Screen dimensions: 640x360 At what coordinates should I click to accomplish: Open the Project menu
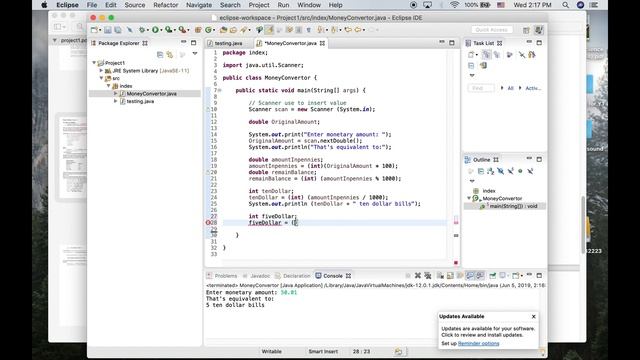[x=259, y=5]
